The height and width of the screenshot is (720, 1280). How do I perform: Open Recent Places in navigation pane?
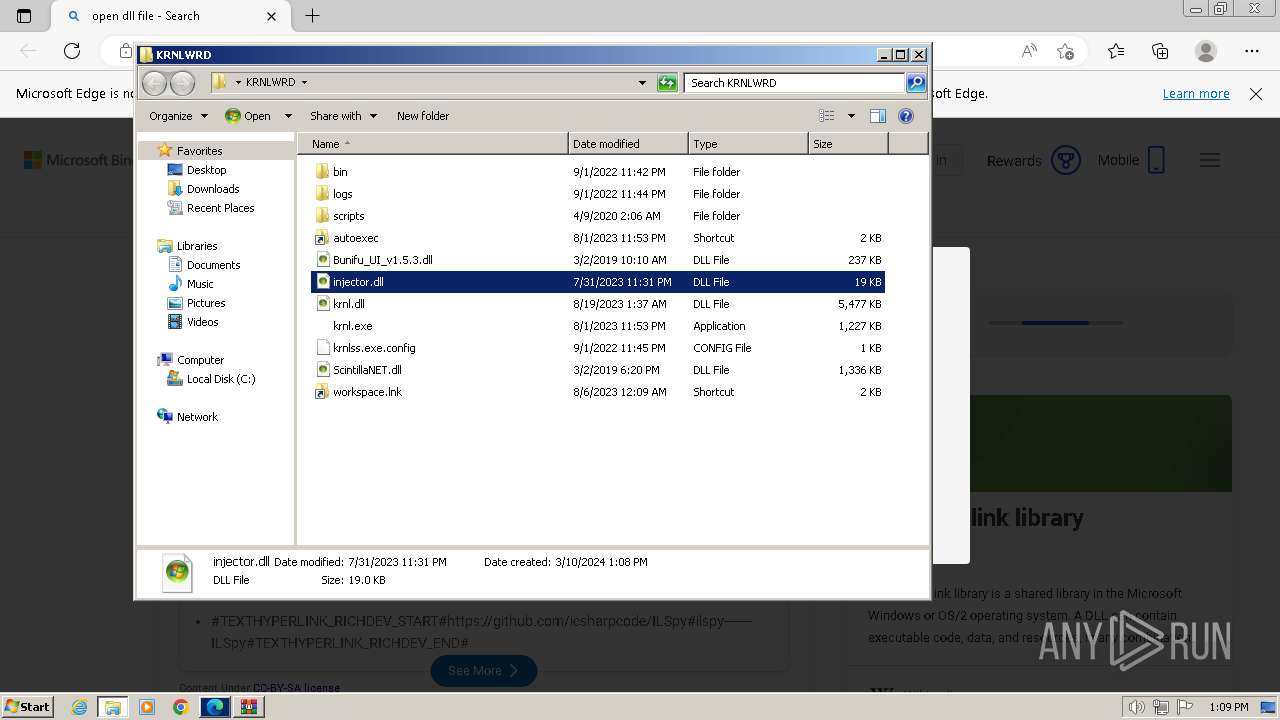(x=220, y=208)
